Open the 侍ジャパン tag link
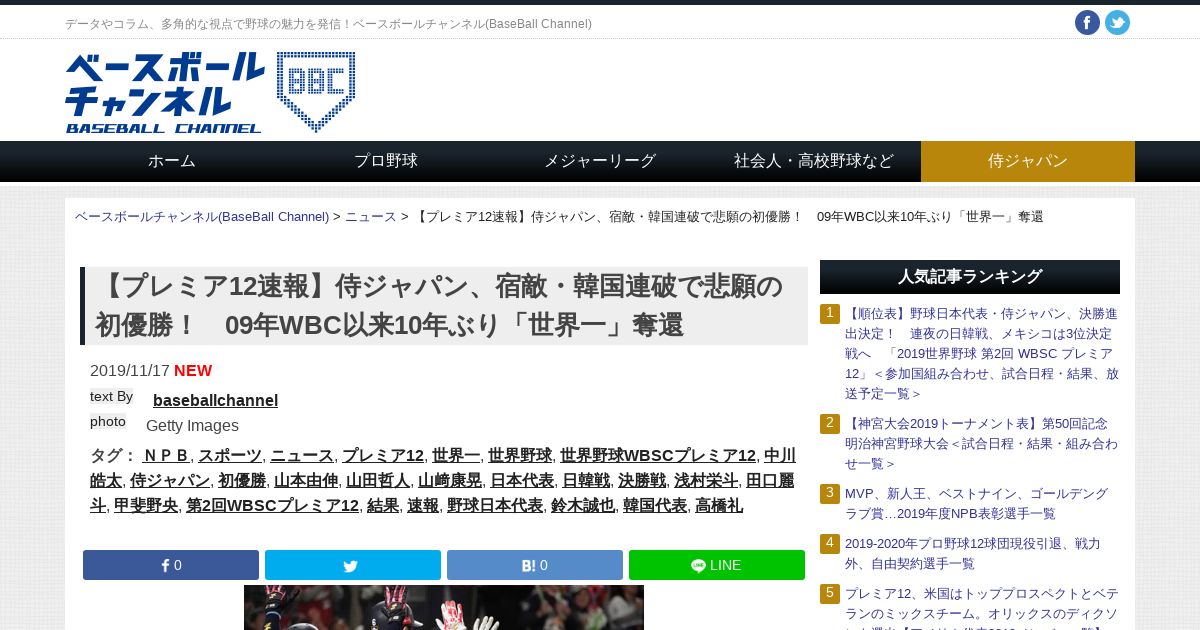Image resolution: width=1200 pixels, height=630 pixels. click(170, 480)
